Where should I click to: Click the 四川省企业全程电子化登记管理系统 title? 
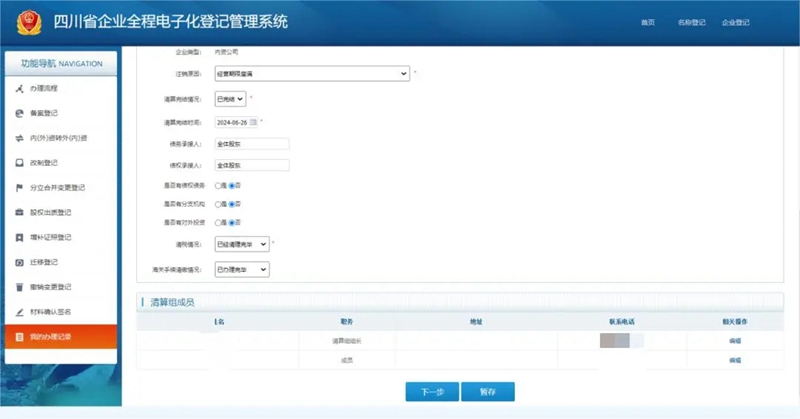tap(170, 22)
